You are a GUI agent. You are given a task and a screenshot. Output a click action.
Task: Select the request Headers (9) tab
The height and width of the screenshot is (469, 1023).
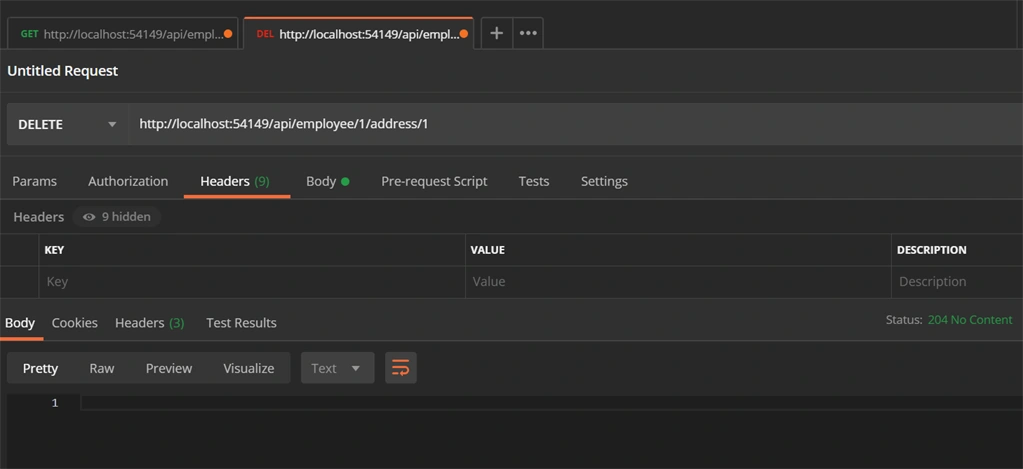[235, 181]
